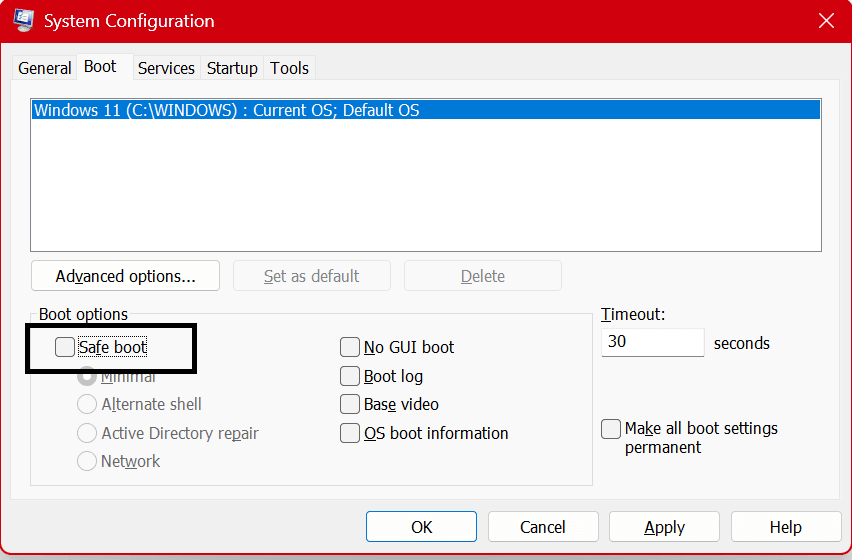The image size is (852, 560).
Task: Click the Set as default button
Action: tap(312, 276)
